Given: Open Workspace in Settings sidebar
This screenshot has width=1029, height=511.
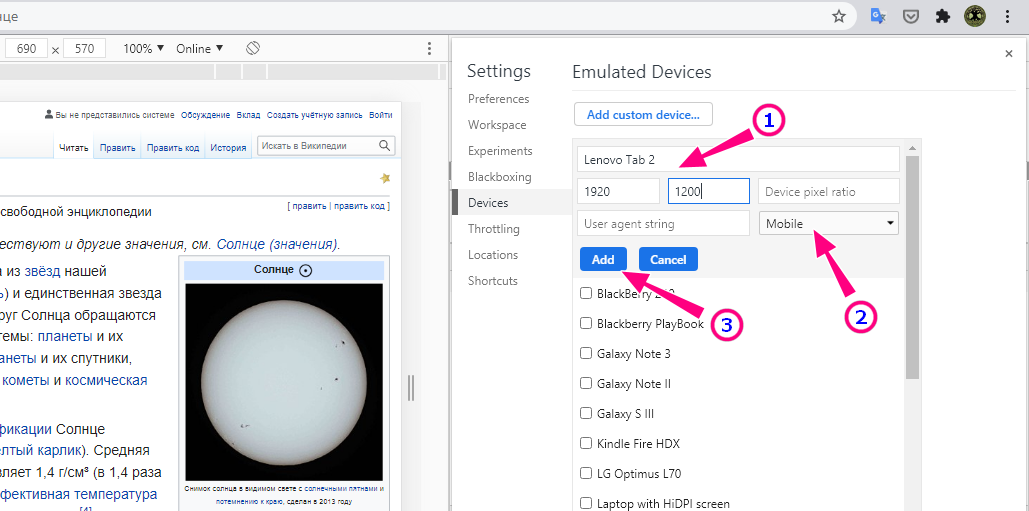Looking at the screenshot, I should click(497, 125).
